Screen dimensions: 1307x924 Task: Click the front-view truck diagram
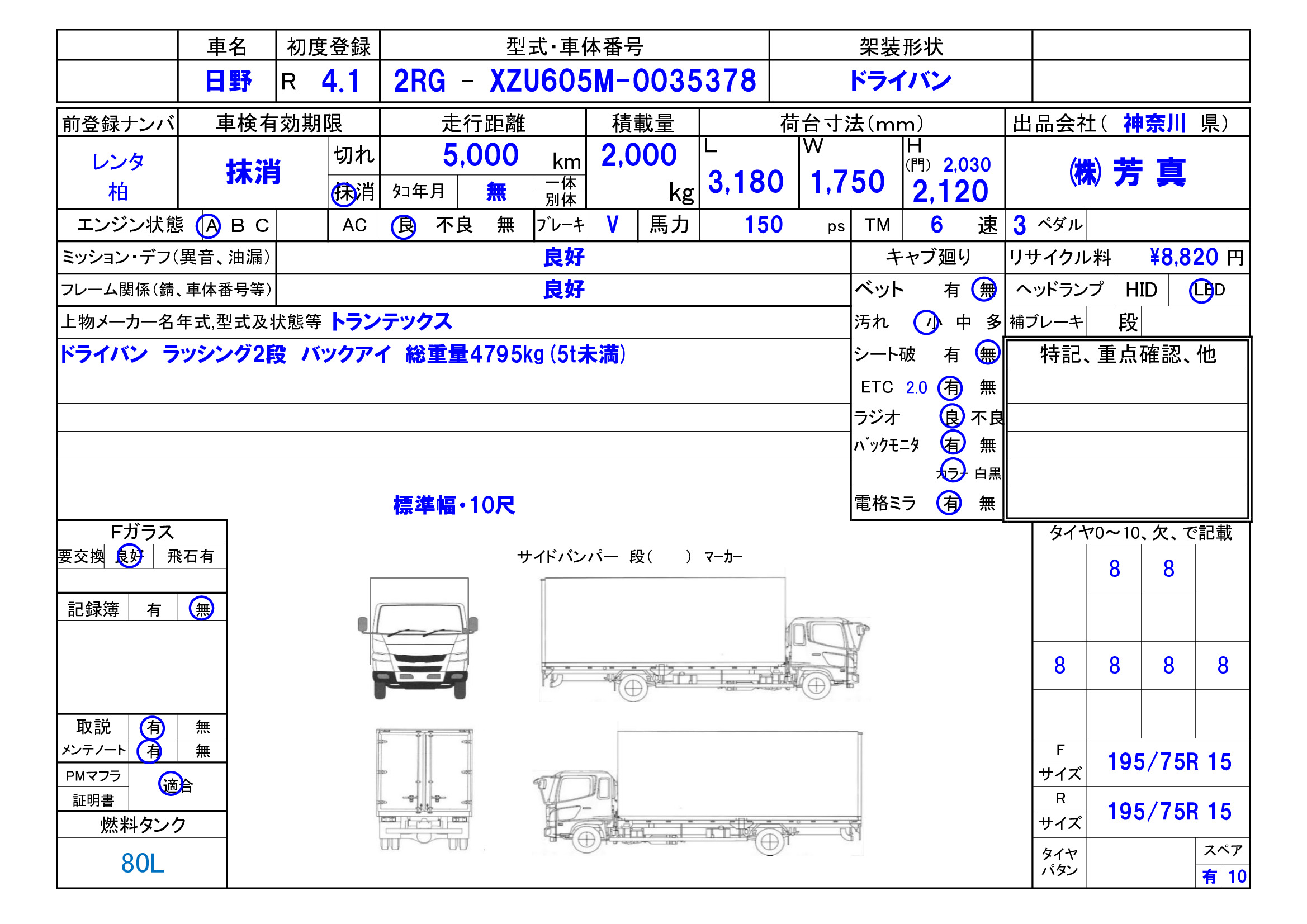pyautogui.click(x=417, y=638)
